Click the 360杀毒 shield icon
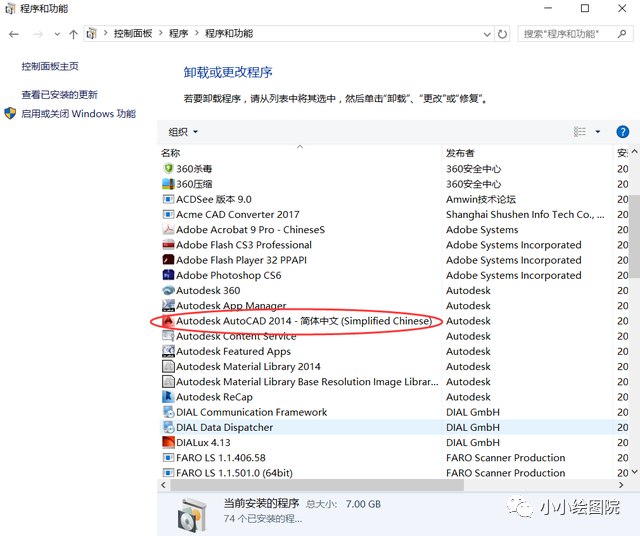Viewport: 640px width, 536px height. [x=168, y=169]
